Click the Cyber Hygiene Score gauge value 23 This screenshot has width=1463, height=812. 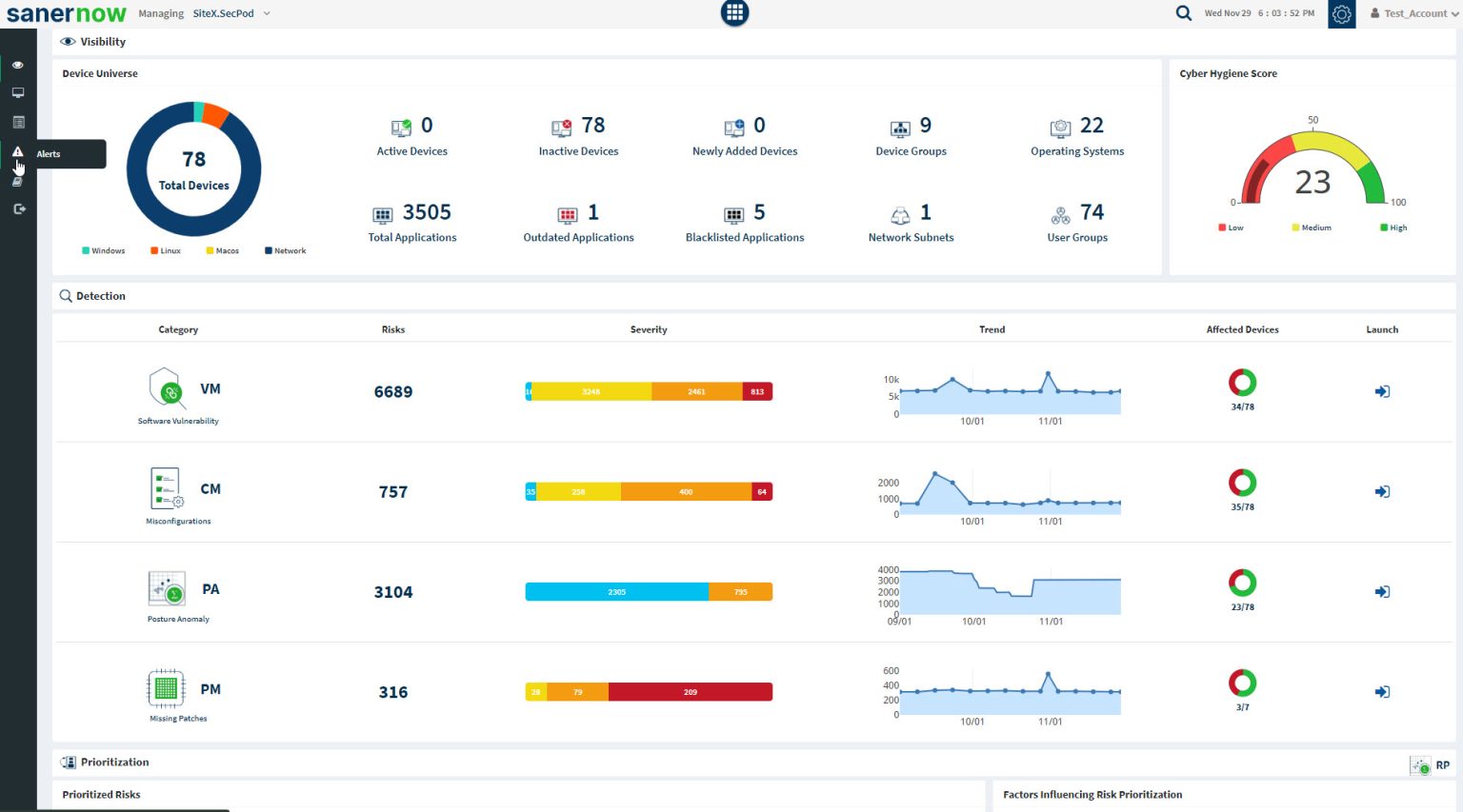coord(1313,182)
